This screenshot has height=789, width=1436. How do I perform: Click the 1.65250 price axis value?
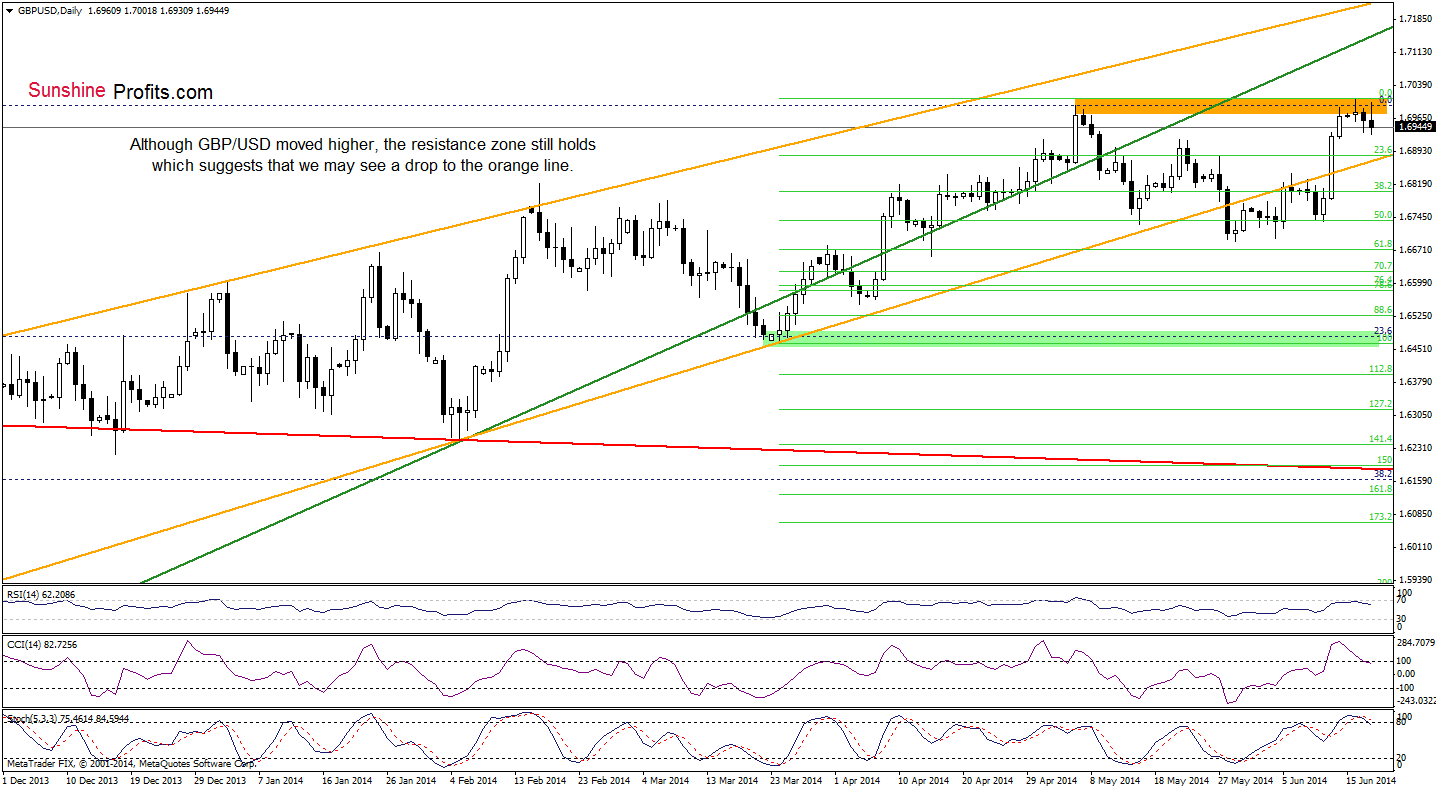pos(1417,315)
